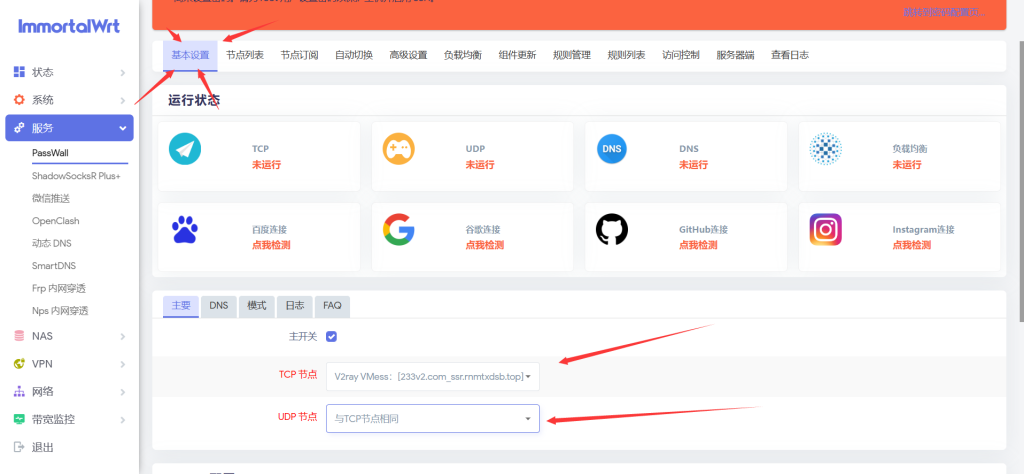Switch to the 节点列表 tab
Image resolution: width=1024 pixels, height=474 pixels.
[x=244, y=55]
